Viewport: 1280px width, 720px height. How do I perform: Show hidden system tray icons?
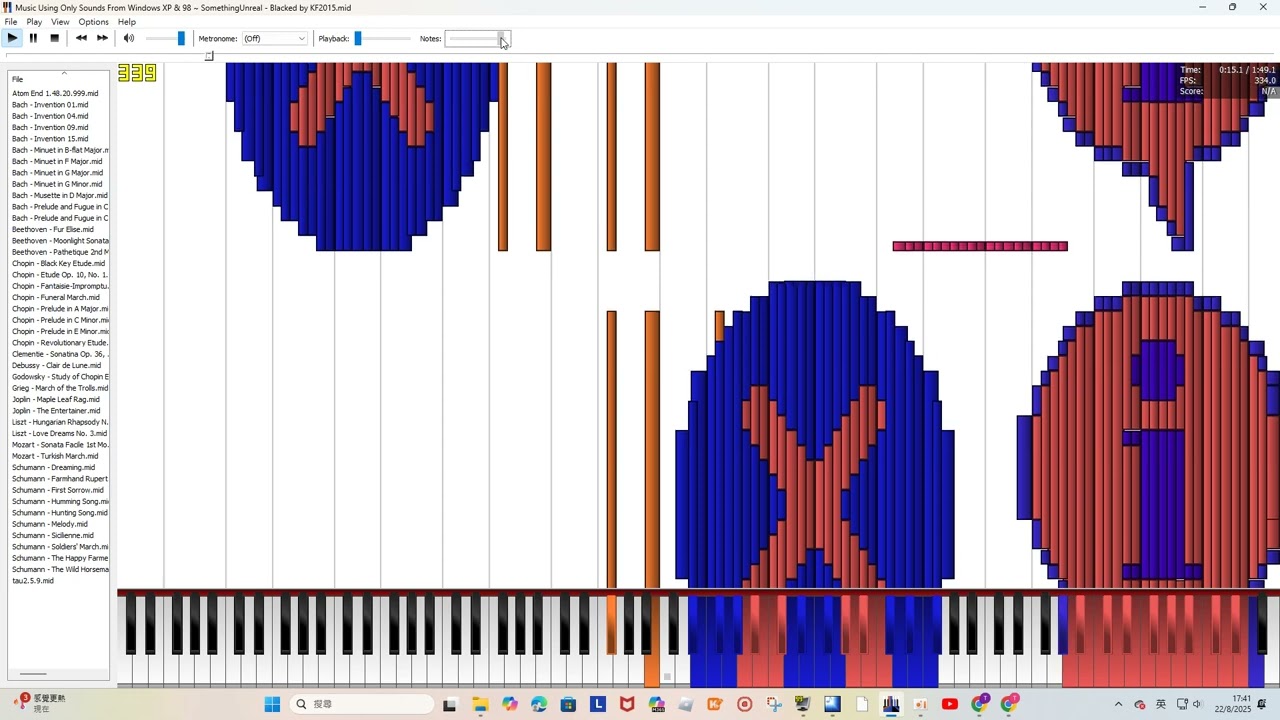point(1118,704)
